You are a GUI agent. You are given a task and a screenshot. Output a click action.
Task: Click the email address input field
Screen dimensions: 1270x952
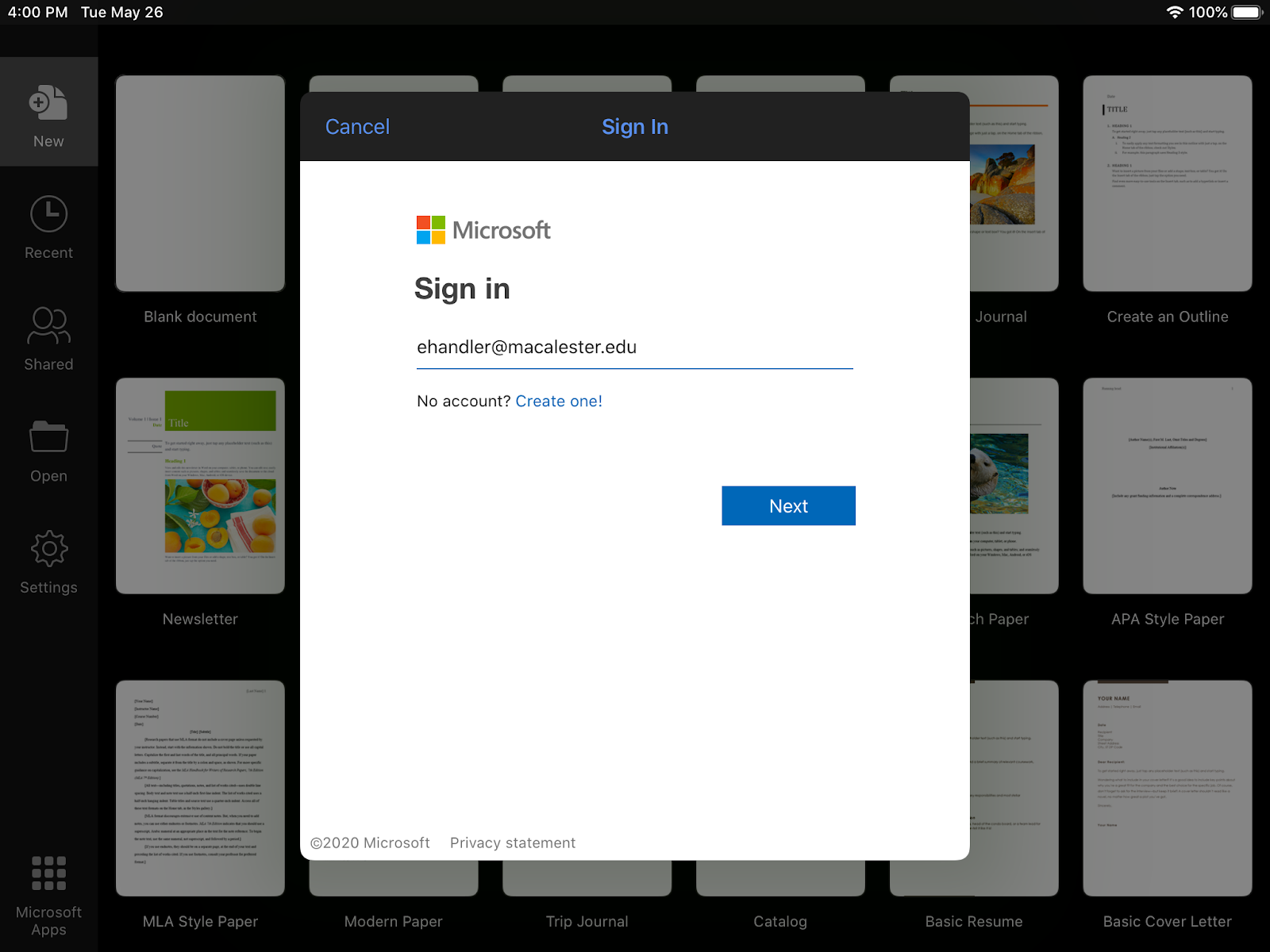(x=635, y=347)
